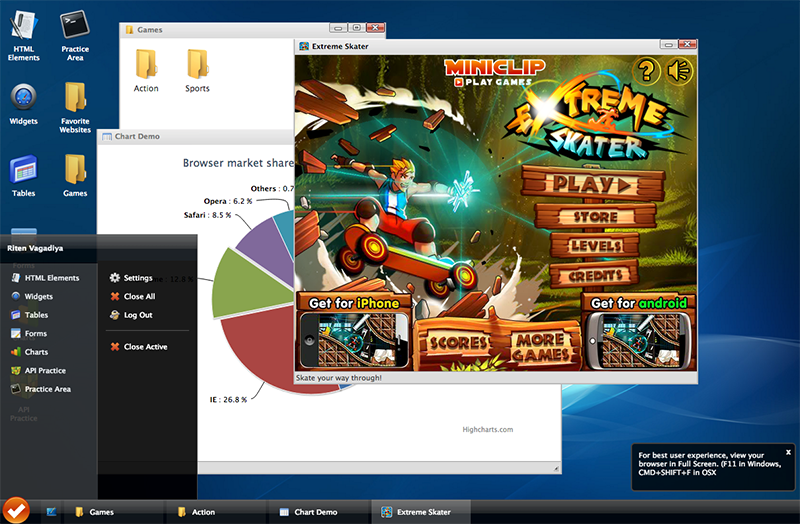Click the Get for android banner

pos(638,331)
